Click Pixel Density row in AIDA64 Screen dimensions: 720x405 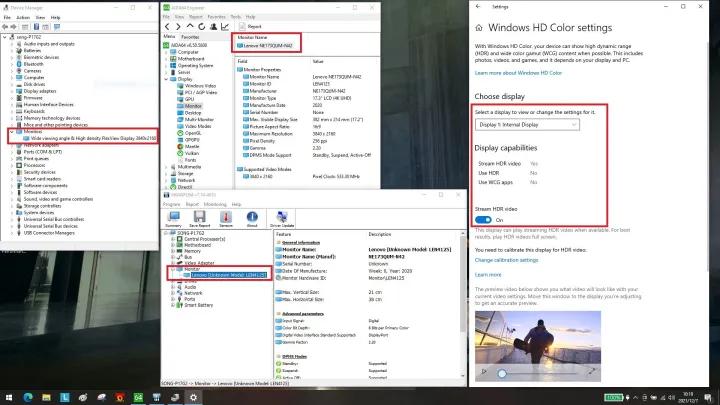pos(307,141)
